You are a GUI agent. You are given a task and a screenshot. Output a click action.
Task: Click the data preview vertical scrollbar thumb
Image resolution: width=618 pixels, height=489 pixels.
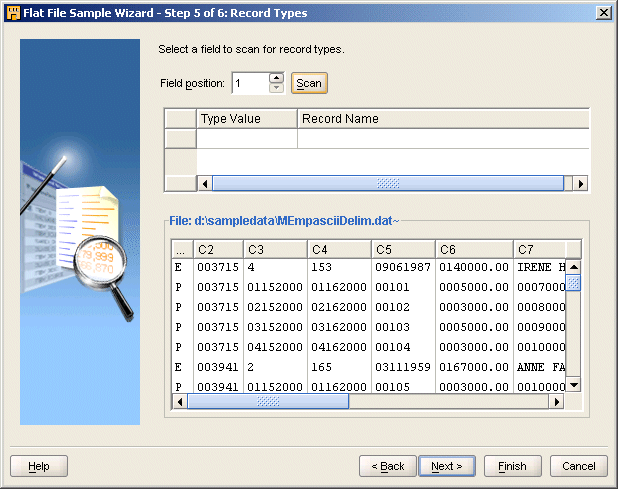click(x=574, y=283)
